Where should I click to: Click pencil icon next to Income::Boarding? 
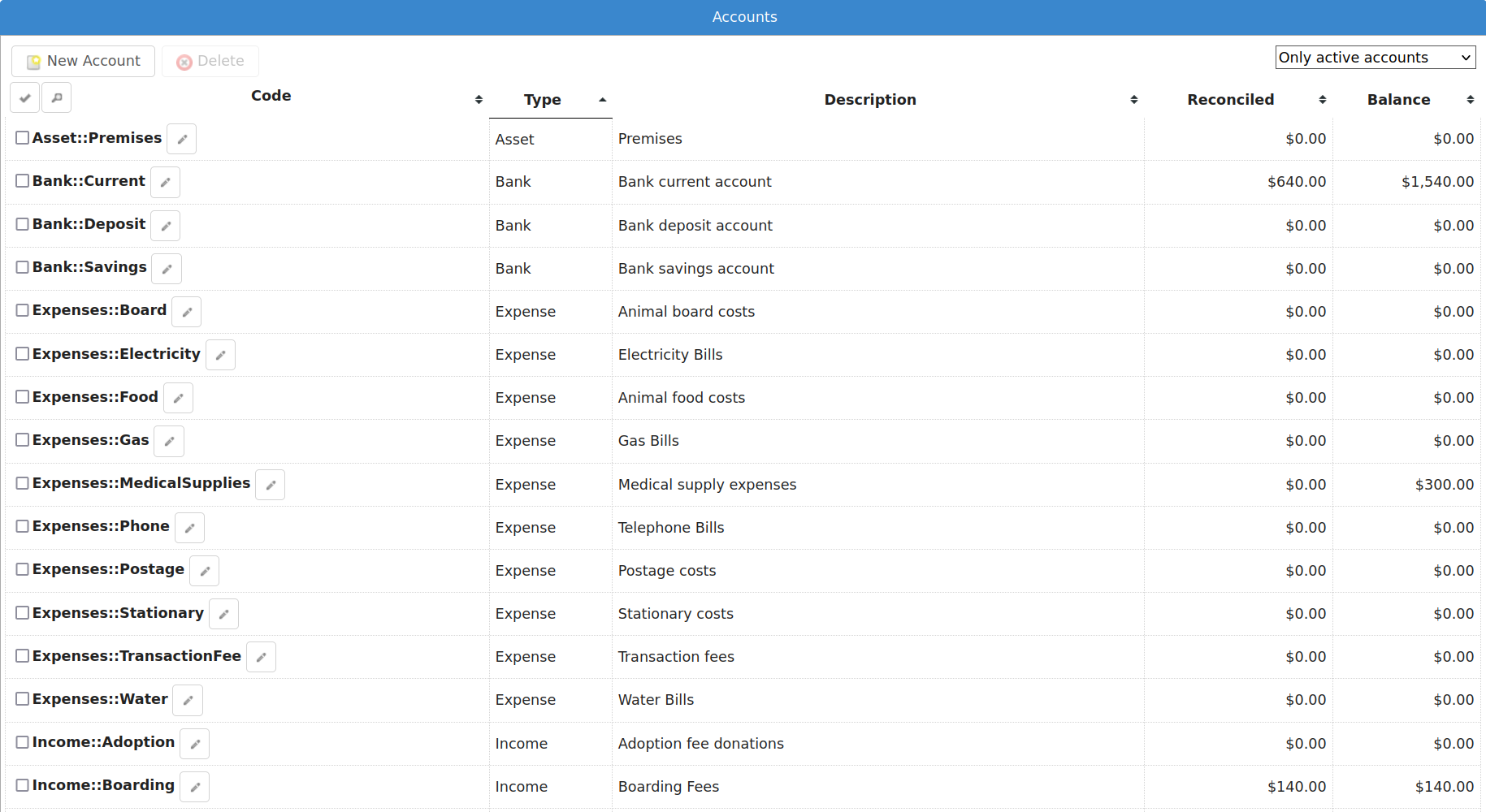point(194,787)
